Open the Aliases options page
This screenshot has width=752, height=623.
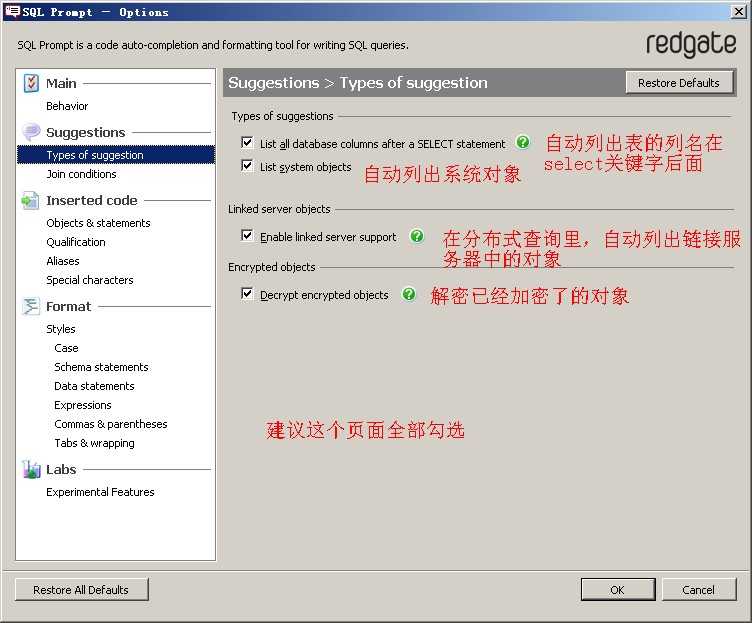63,261
